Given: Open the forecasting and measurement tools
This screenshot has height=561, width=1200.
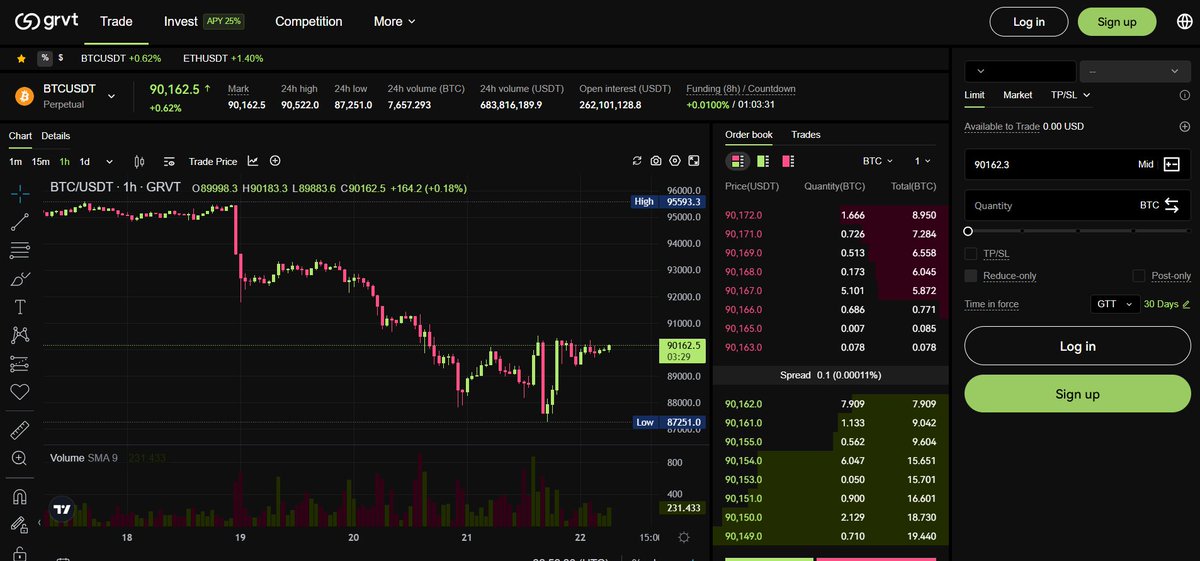Looking at the screenshot, I should click(20, 364).
